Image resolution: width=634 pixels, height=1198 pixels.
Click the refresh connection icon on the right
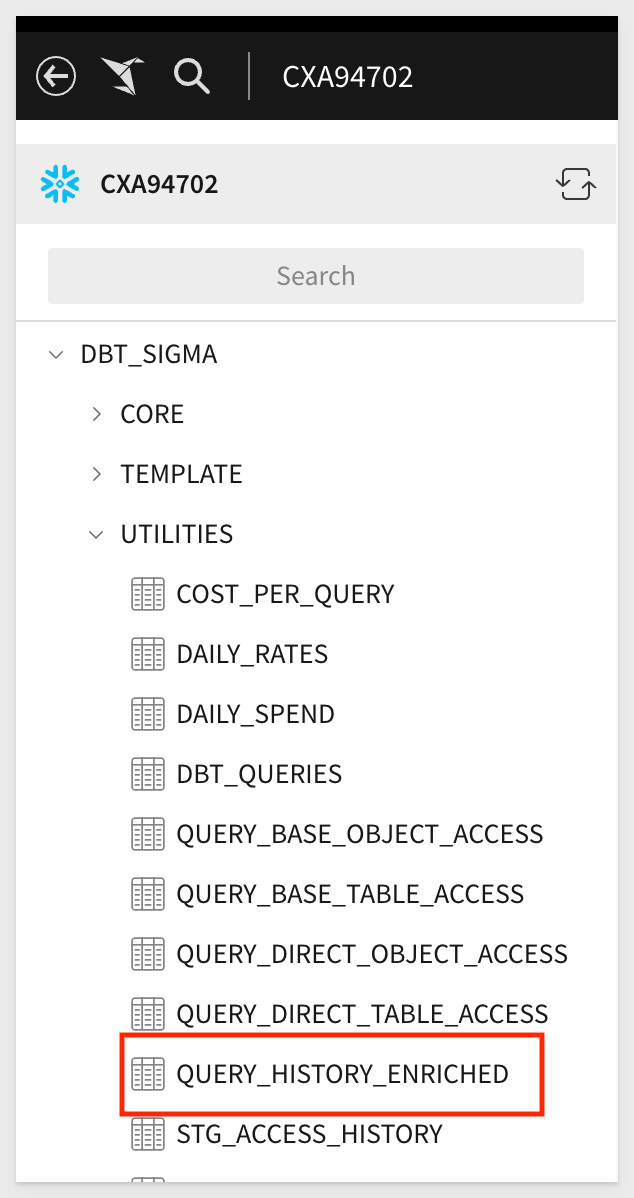(576, 184)
